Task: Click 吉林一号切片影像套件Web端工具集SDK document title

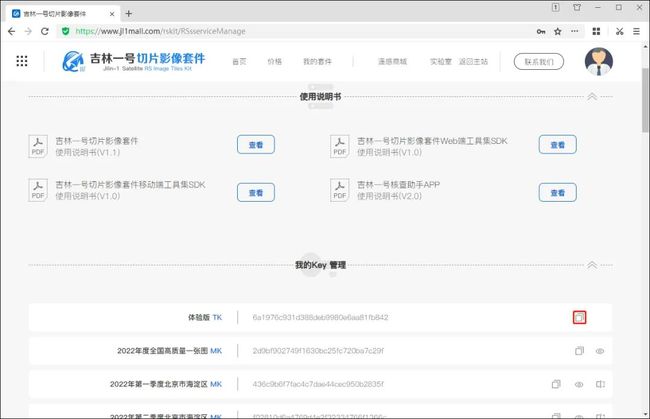Action: click(432, 141)
